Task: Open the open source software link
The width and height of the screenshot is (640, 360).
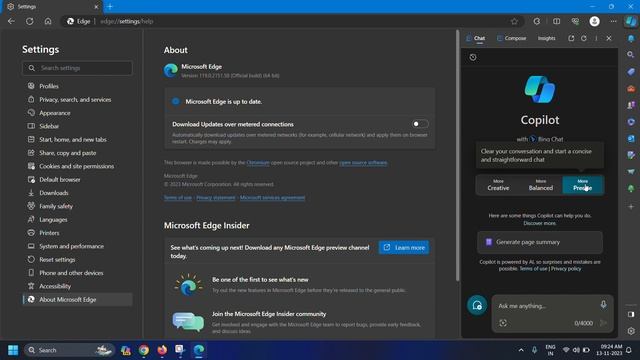Action: point(363,162)
